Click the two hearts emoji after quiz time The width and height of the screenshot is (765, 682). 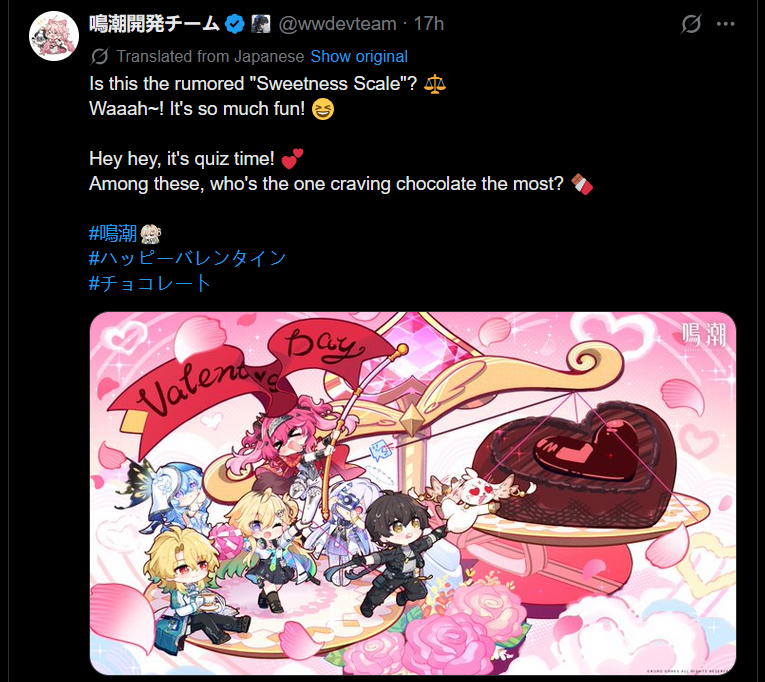pyautogui.click(x=292, y=159)
